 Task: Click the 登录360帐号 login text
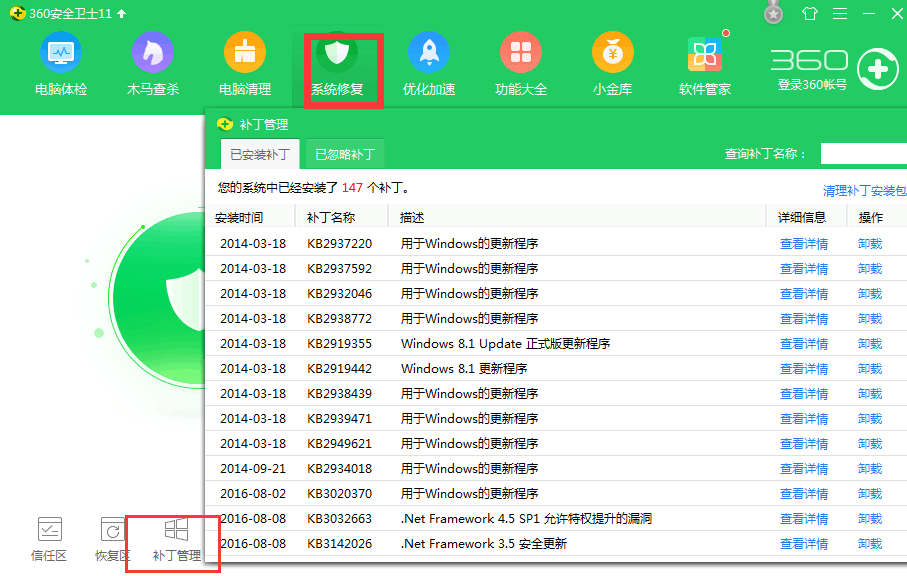tap(812, 85)
